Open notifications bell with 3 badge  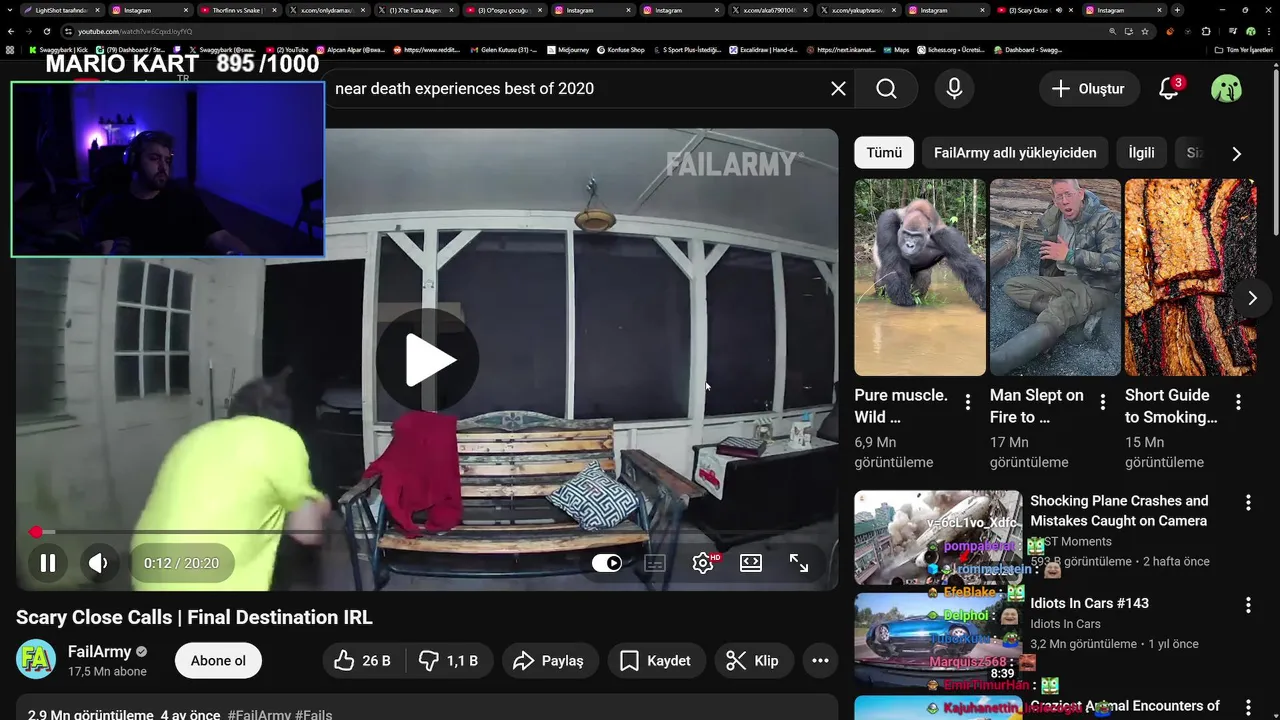1169,89
